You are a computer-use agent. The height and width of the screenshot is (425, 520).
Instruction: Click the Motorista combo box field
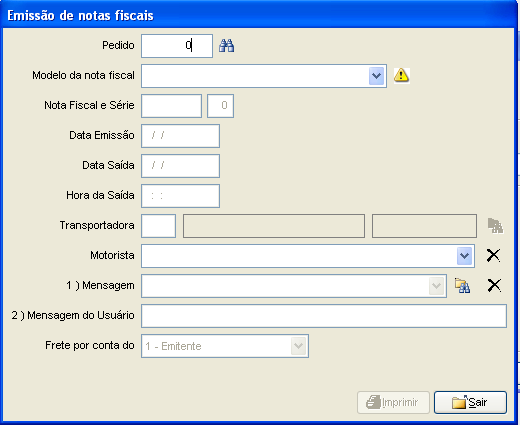308,256
